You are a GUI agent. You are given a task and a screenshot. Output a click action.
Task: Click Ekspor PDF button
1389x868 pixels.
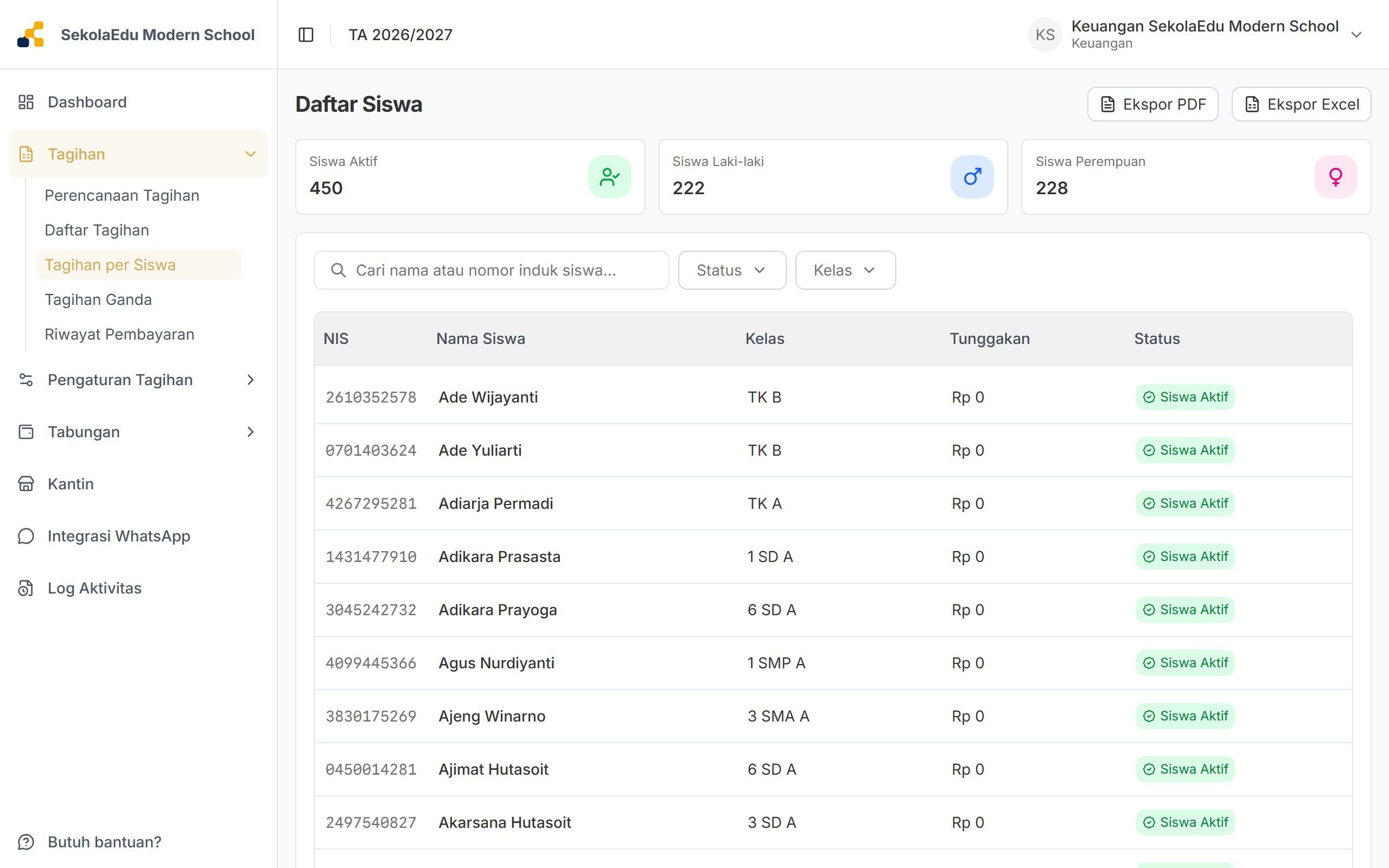pyautogui.click(x=1152, y=105)
